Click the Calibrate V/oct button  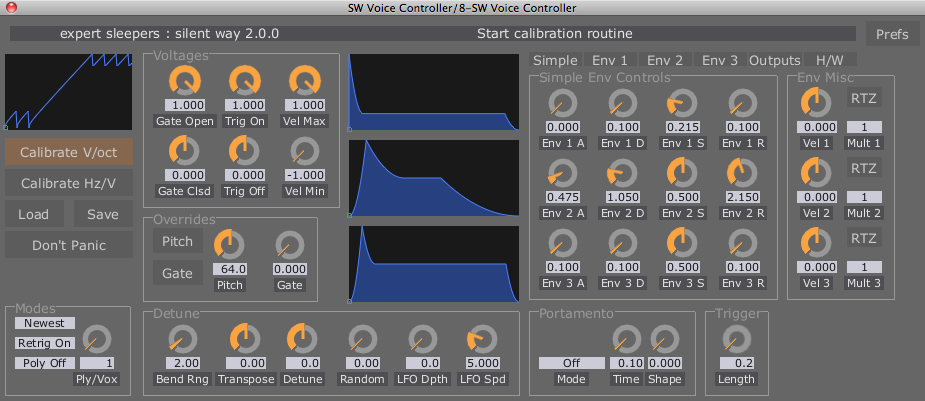click(x=68, y=152)
